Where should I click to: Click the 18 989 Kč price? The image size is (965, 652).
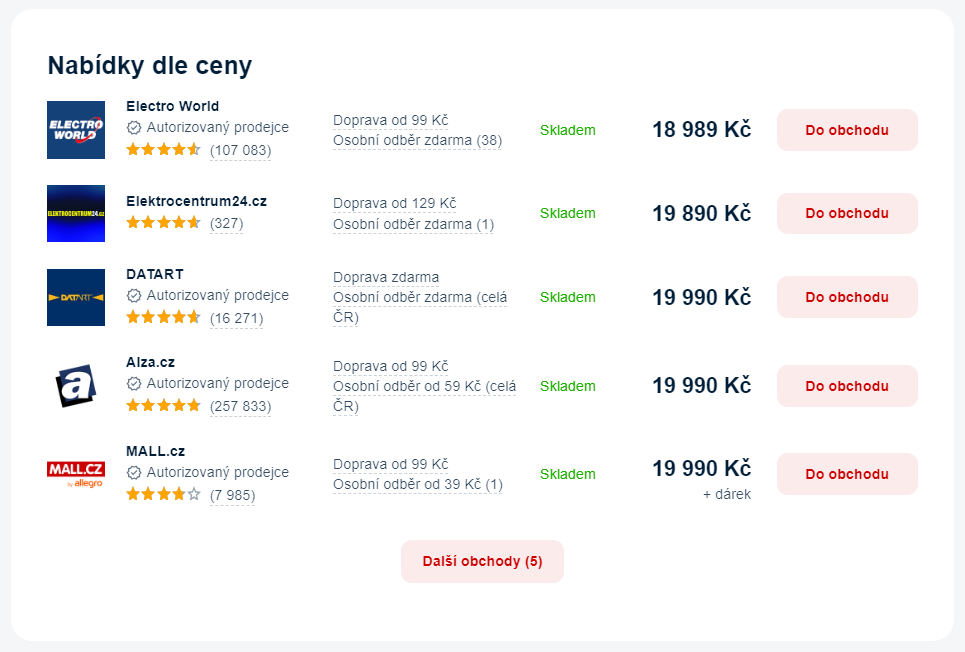pyautogui.click(x=702, y=130)
